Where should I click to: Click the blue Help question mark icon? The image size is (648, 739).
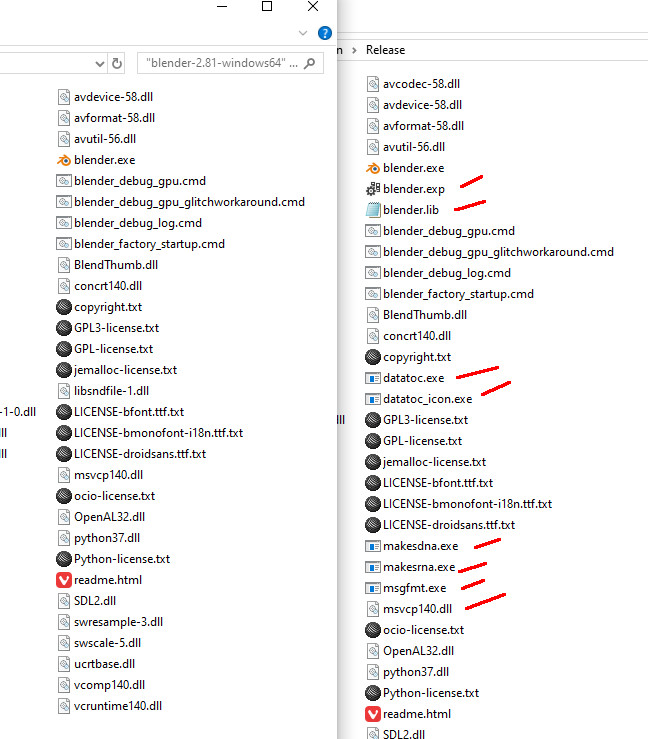[x=325, y=33]
